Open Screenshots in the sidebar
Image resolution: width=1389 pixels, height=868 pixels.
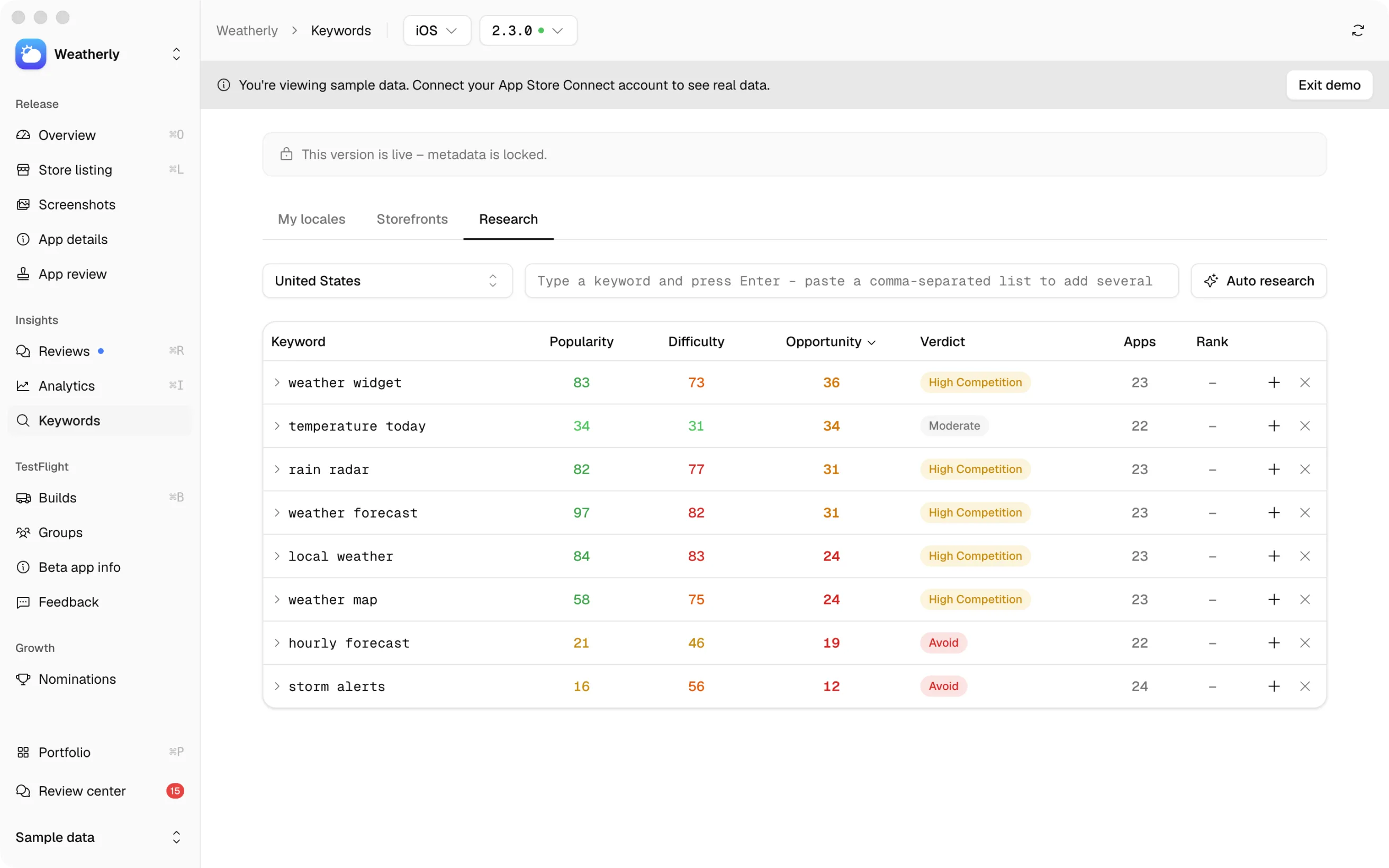tap(100, 204)
